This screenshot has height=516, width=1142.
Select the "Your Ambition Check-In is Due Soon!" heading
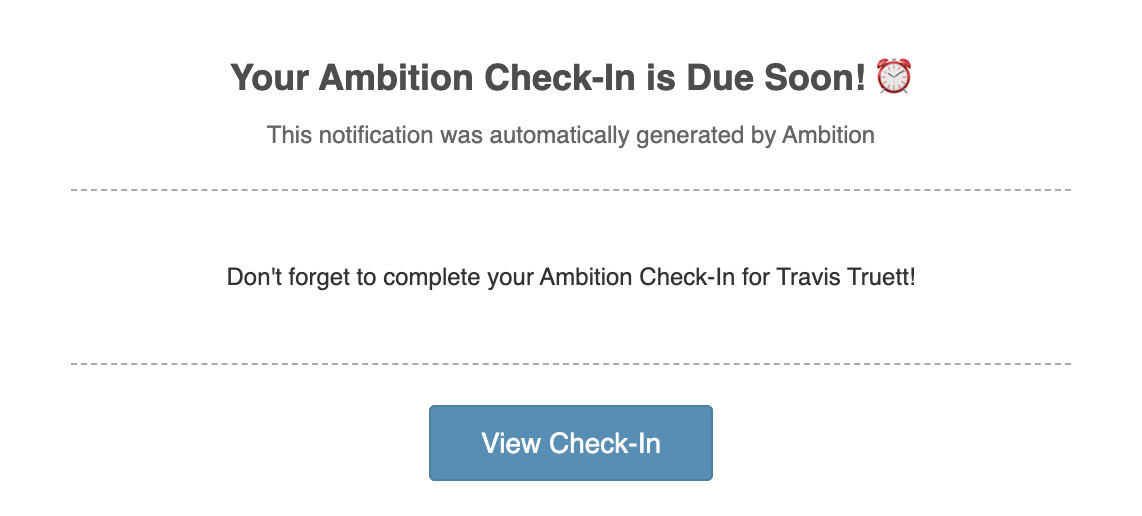point(548,78)
